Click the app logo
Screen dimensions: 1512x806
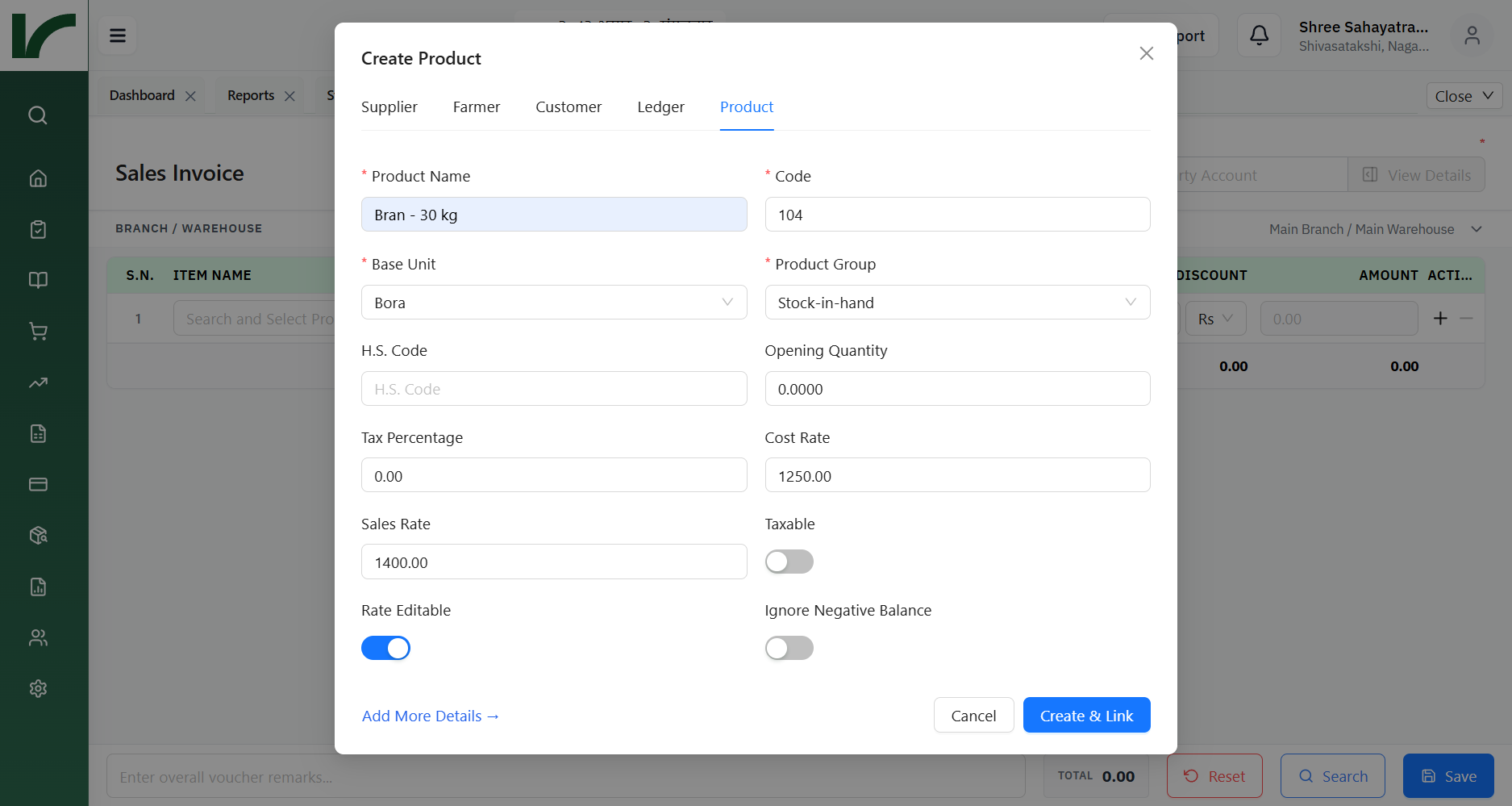(x=44, y=35)
